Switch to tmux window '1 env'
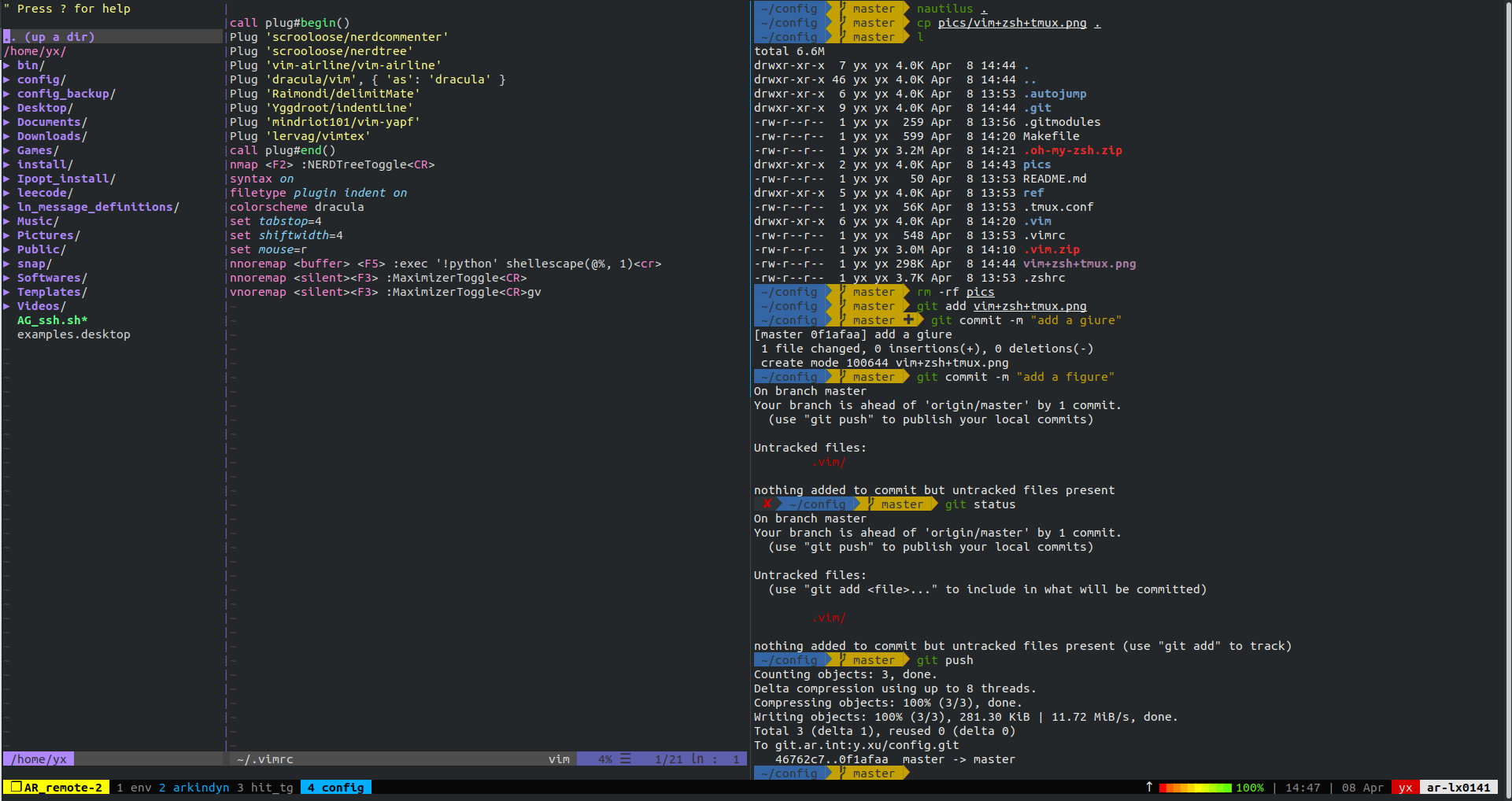Image resolution: width=1512 pixels, height=801 pixels. 134,788
